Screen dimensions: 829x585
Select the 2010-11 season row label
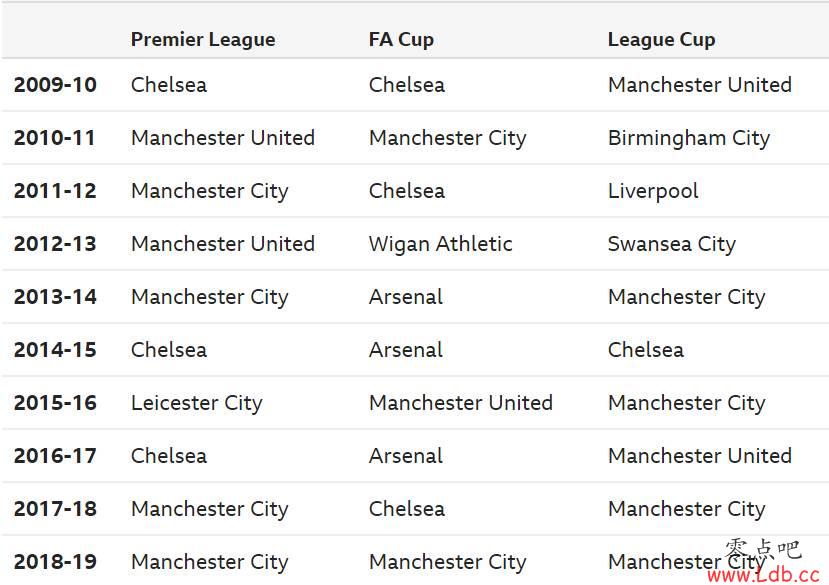pos(54,138)
